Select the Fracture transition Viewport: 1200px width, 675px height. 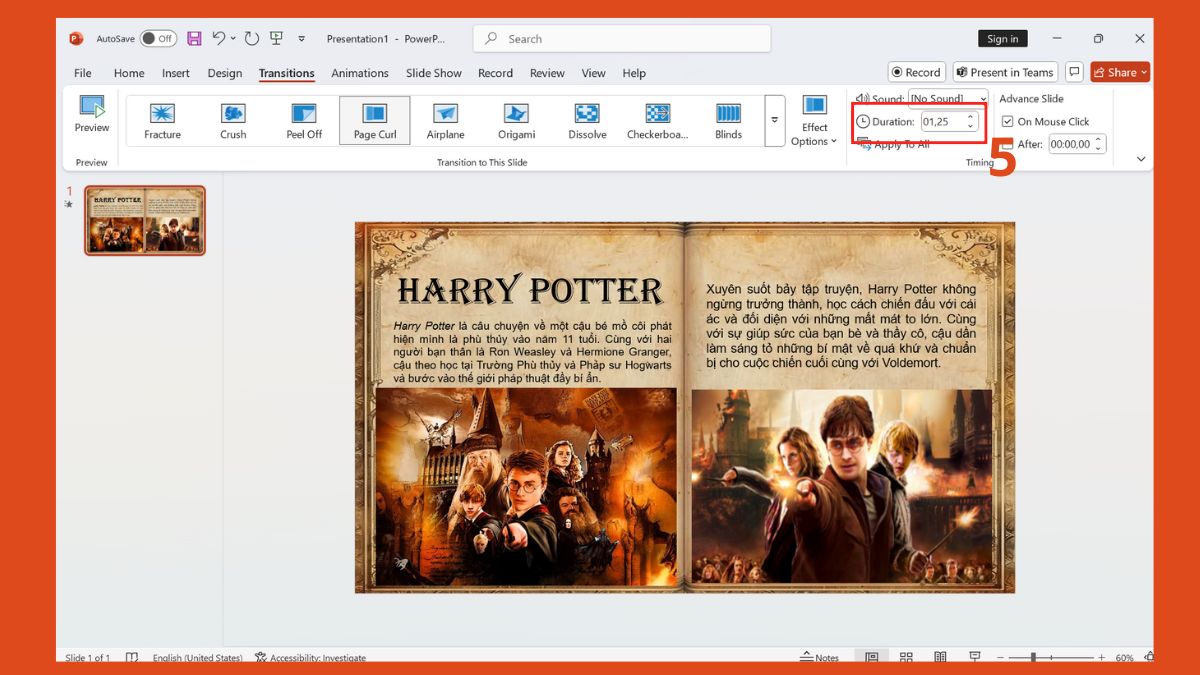click(x=161, y=120)
